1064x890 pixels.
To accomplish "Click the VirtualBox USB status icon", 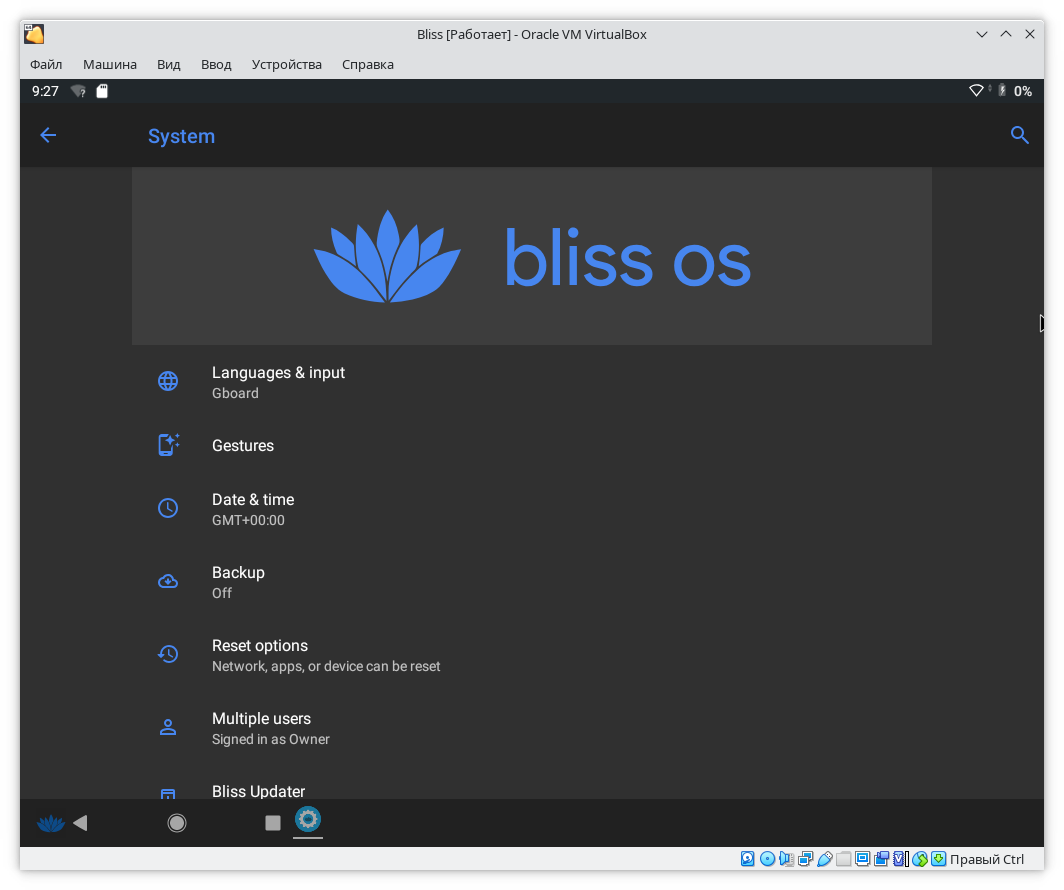I will [x=825, y=859].
